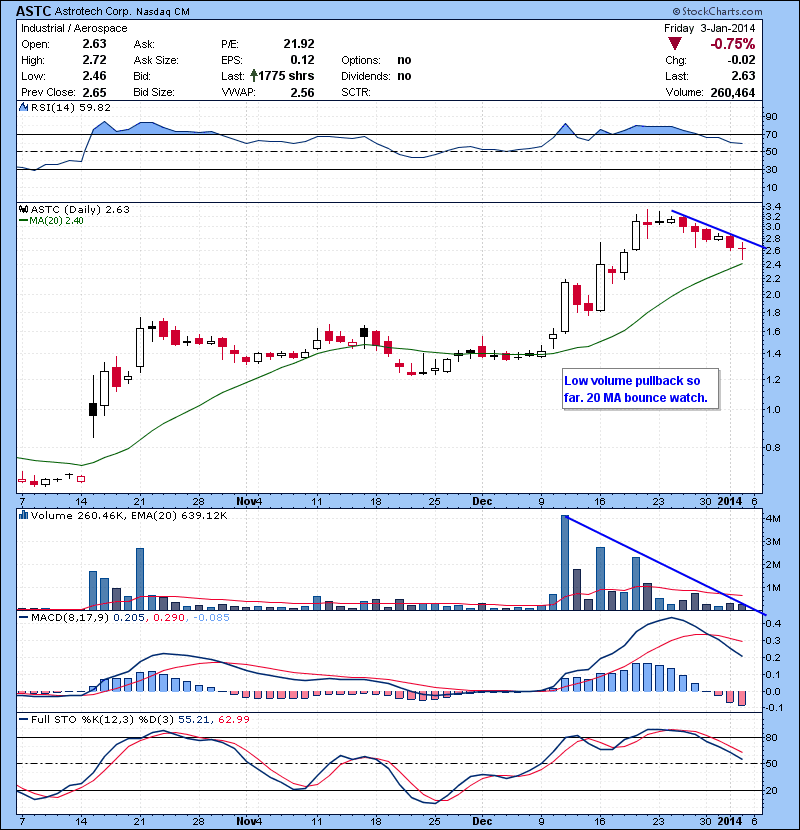
Task: Click the Dec date label under the price chart
Action: pyautogui.click(x=482, y=501)
